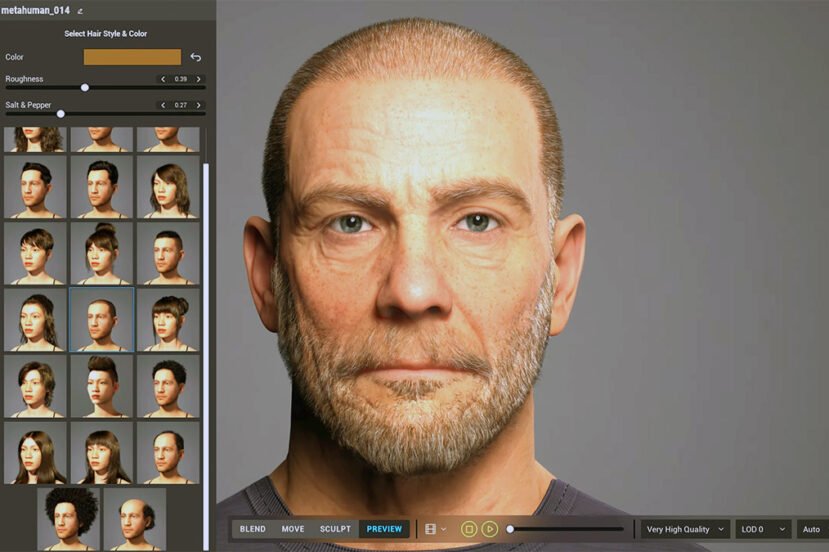Open the Very High Quality dropdown
The image size is (829, 552).
coord(685,529)
